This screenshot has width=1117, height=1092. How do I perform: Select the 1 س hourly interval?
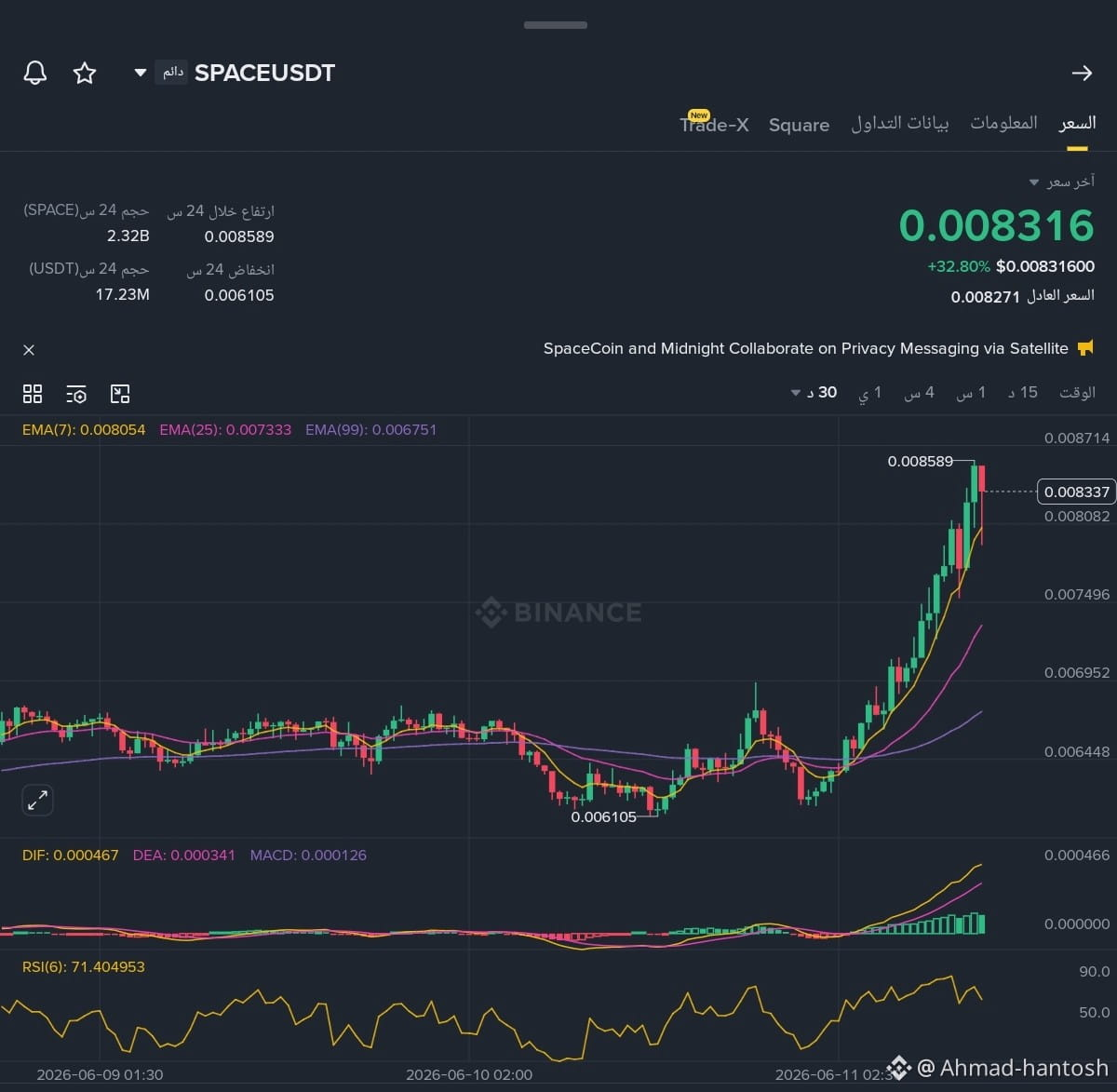(x=971, y=393)
